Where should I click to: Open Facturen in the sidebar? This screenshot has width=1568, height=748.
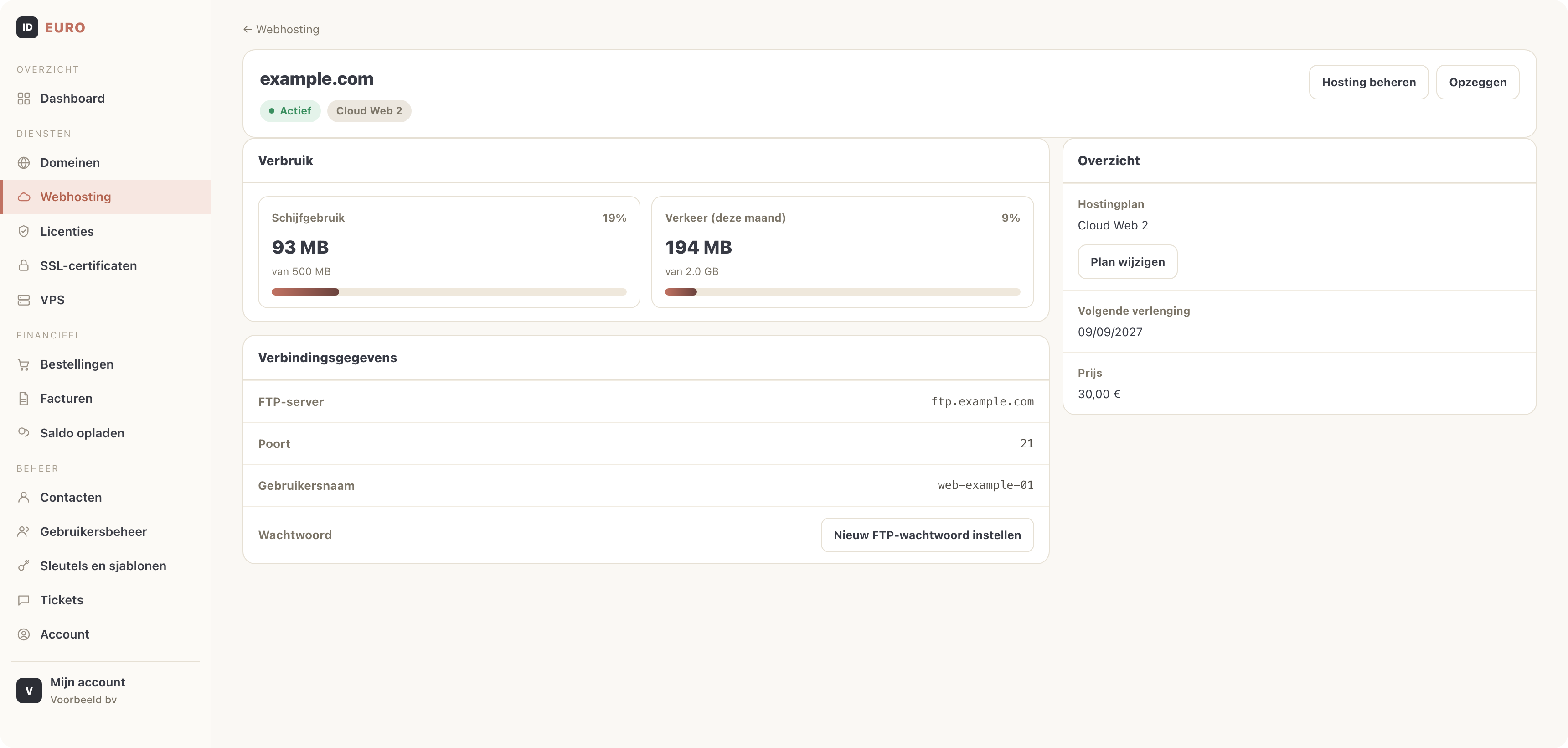[105, 398]
